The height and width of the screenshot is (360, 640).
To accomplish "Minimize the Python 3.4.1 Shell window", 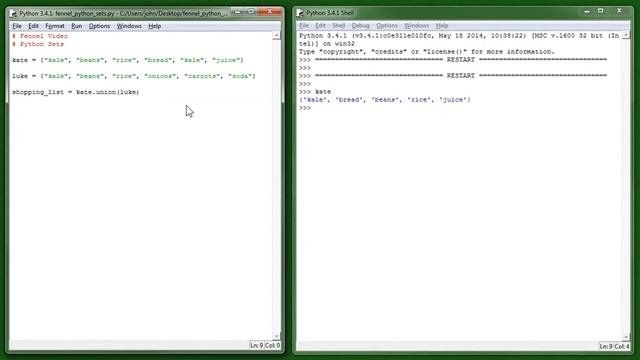I will pos(587,11).
